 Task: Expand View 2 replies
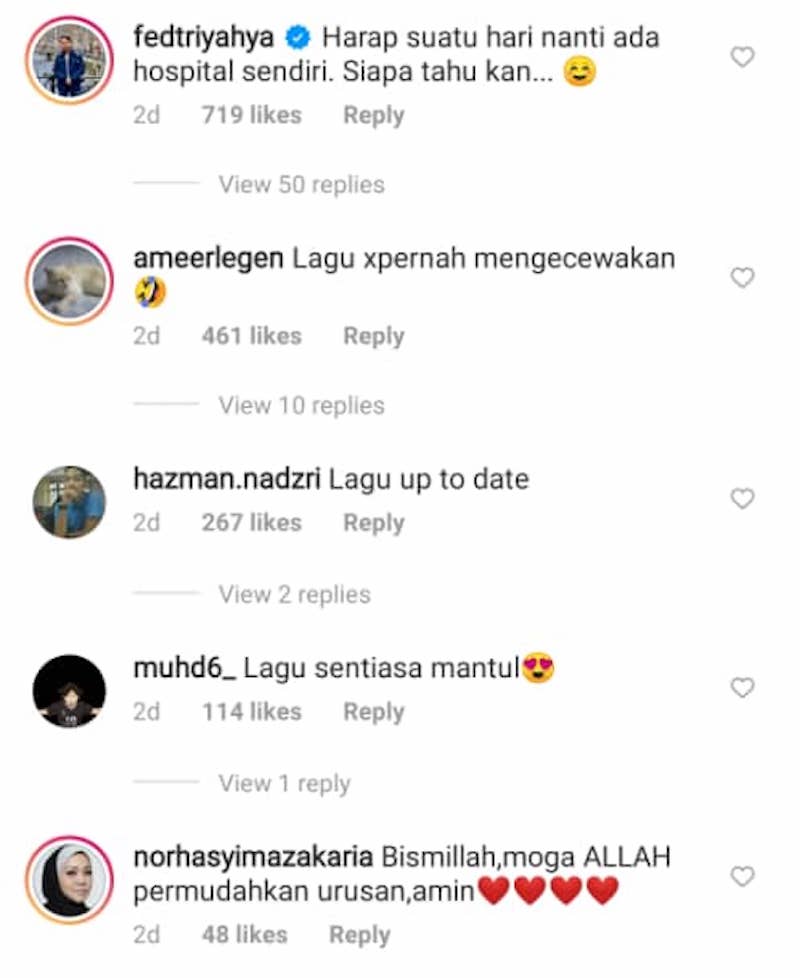coord(294,594)
